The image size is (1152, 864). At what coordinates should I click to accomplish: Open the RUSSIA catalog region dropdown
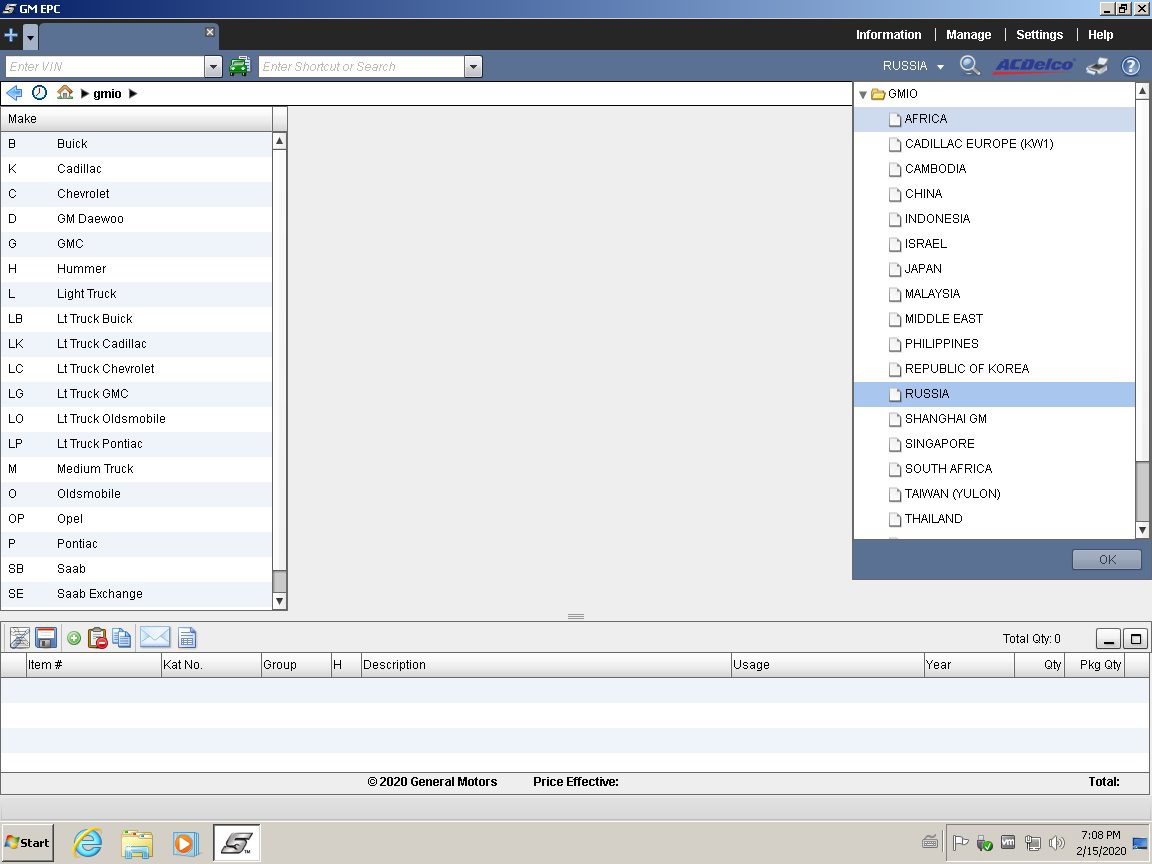tap(912, 66)
